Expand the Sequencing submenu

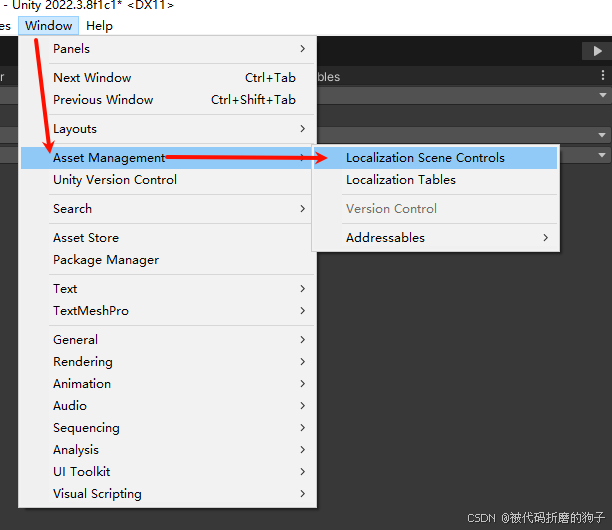(x=168, y=428)
